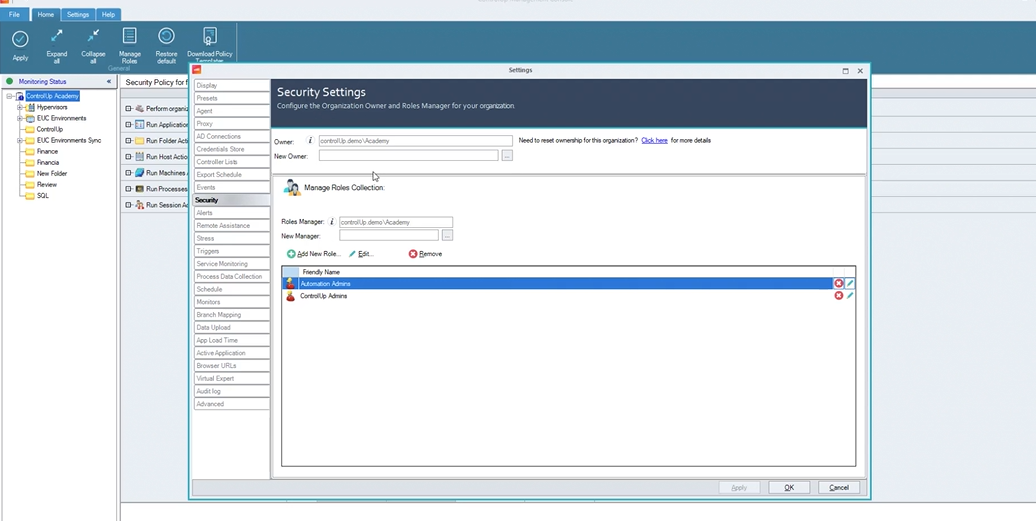Screen dimensions: 1036x521
Task: Click the Friendly Name column header
Action: 567,271
